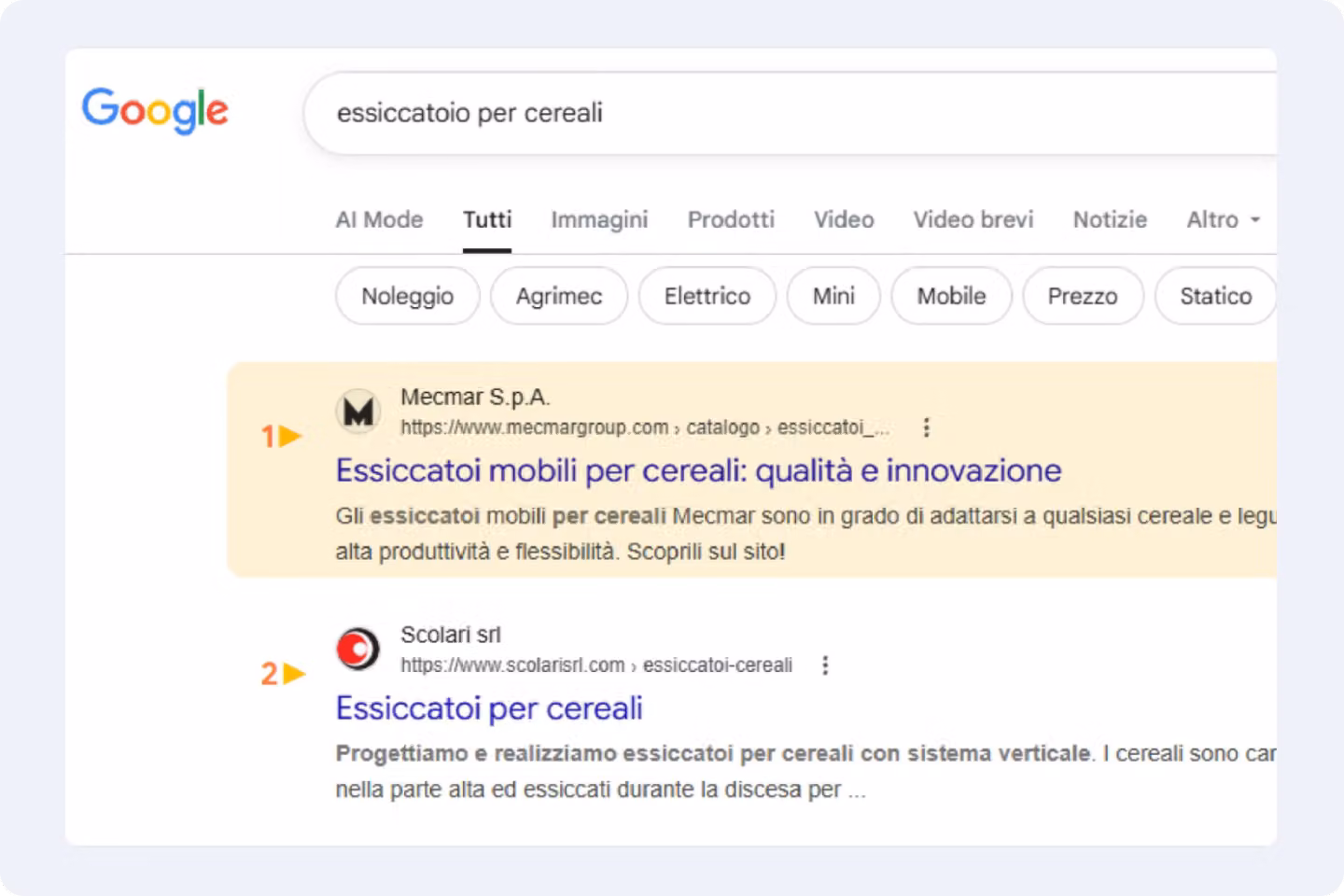Screen dimensions: 1344x896
Task: Choose the Mobile filter chip
Action: 951,296
